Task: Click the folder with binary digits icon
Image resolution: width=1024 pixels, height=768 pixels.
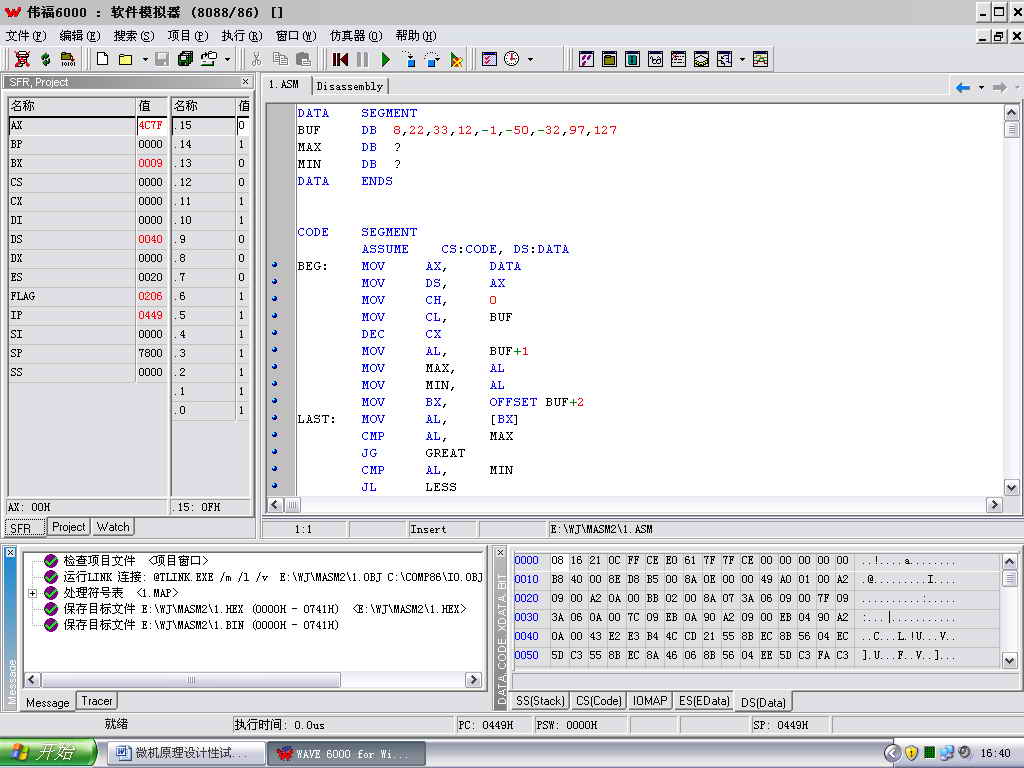Action: coord(67,59)
